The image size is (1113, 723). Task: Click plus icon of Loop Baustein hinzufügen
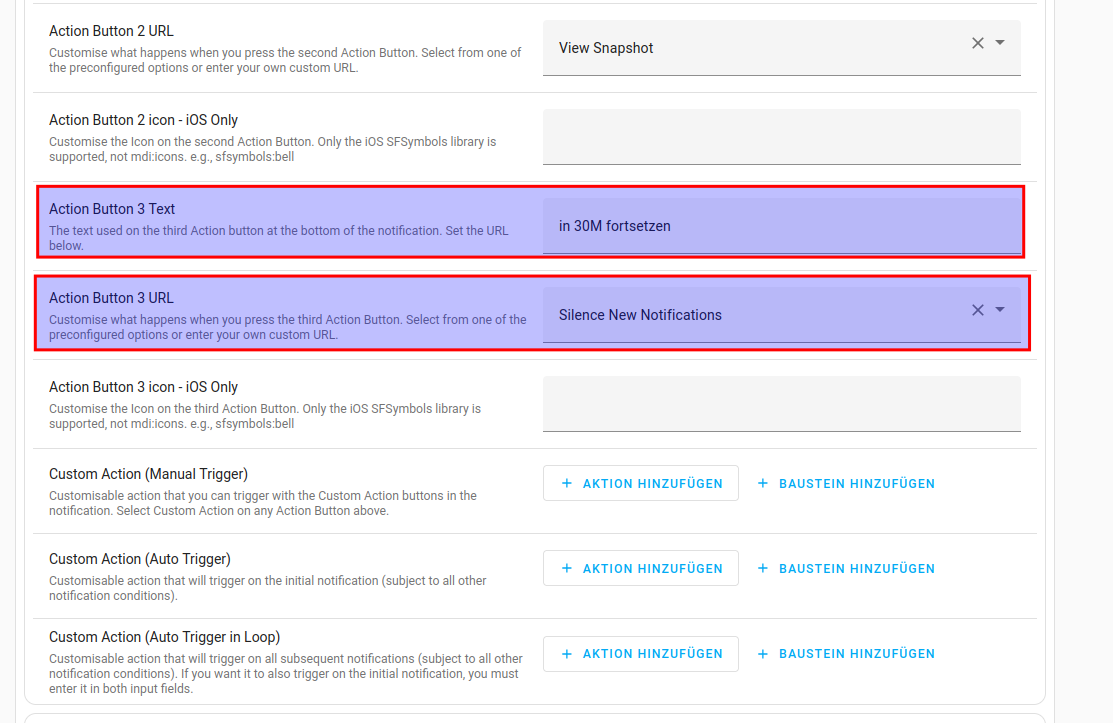763,654
